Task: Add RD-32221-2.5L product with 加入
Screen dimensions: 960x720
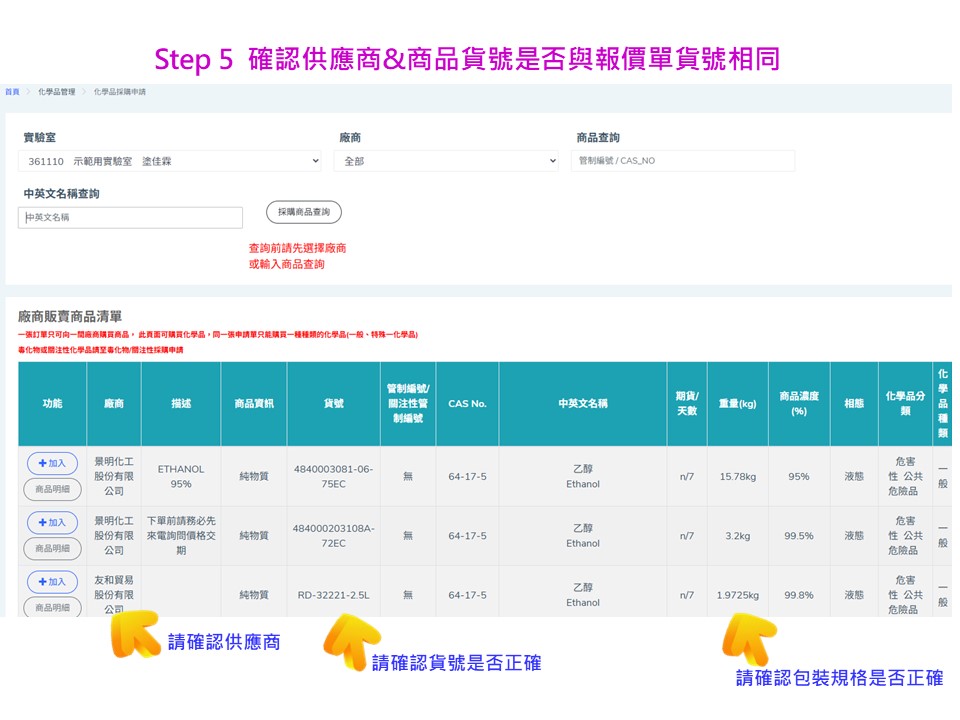Action: [x=52, y=582]
